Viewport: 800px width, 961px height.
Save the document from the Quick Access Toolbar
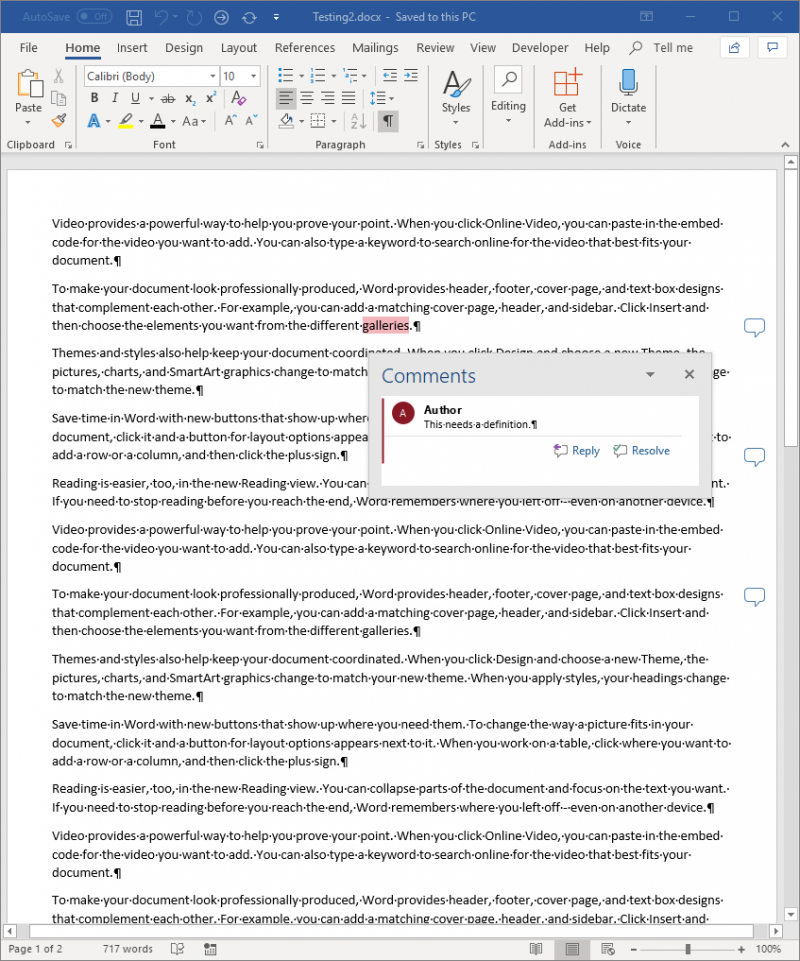point(134,17)
